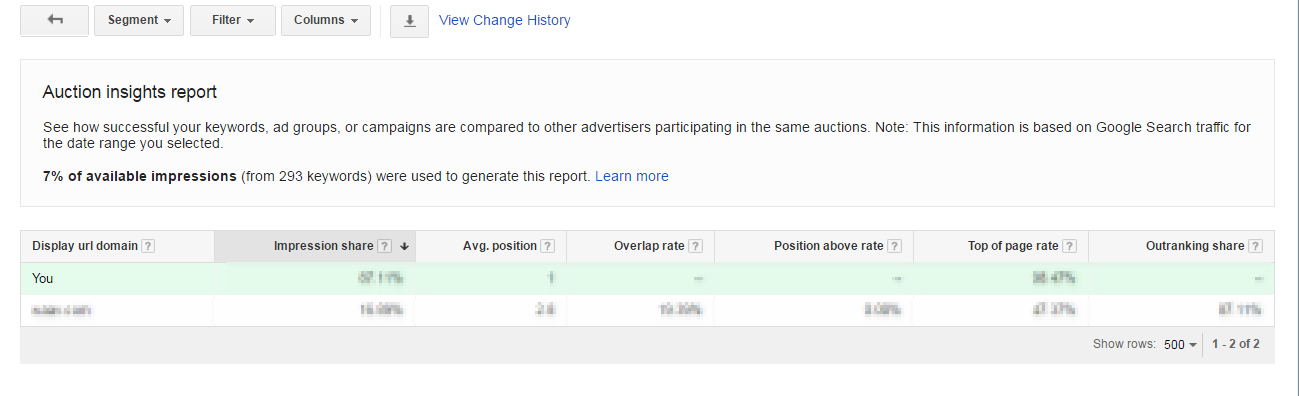This screenshot has width=1299, height=396.
Task: Open help icon next to Display url domain
Action: pos(148,246)
